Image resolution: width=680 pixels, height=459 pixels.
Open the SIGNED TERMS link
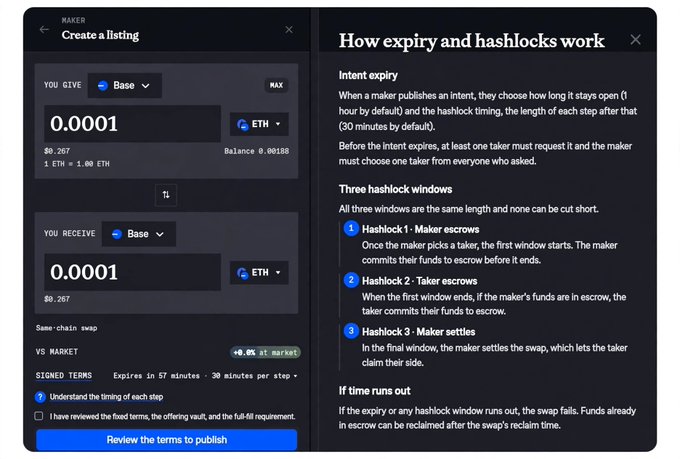[64, 376]
